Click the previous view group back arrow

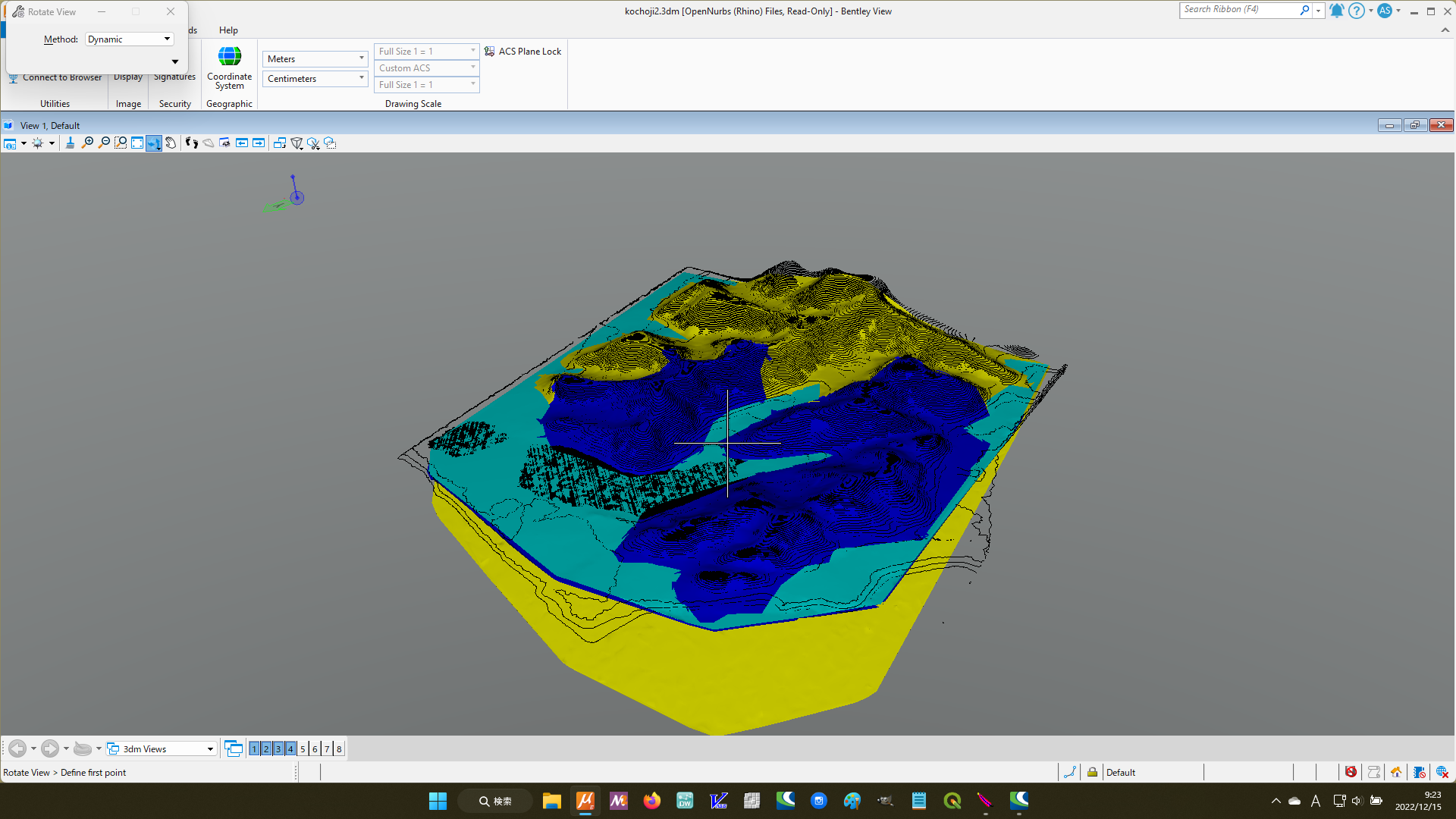point(17,749)
